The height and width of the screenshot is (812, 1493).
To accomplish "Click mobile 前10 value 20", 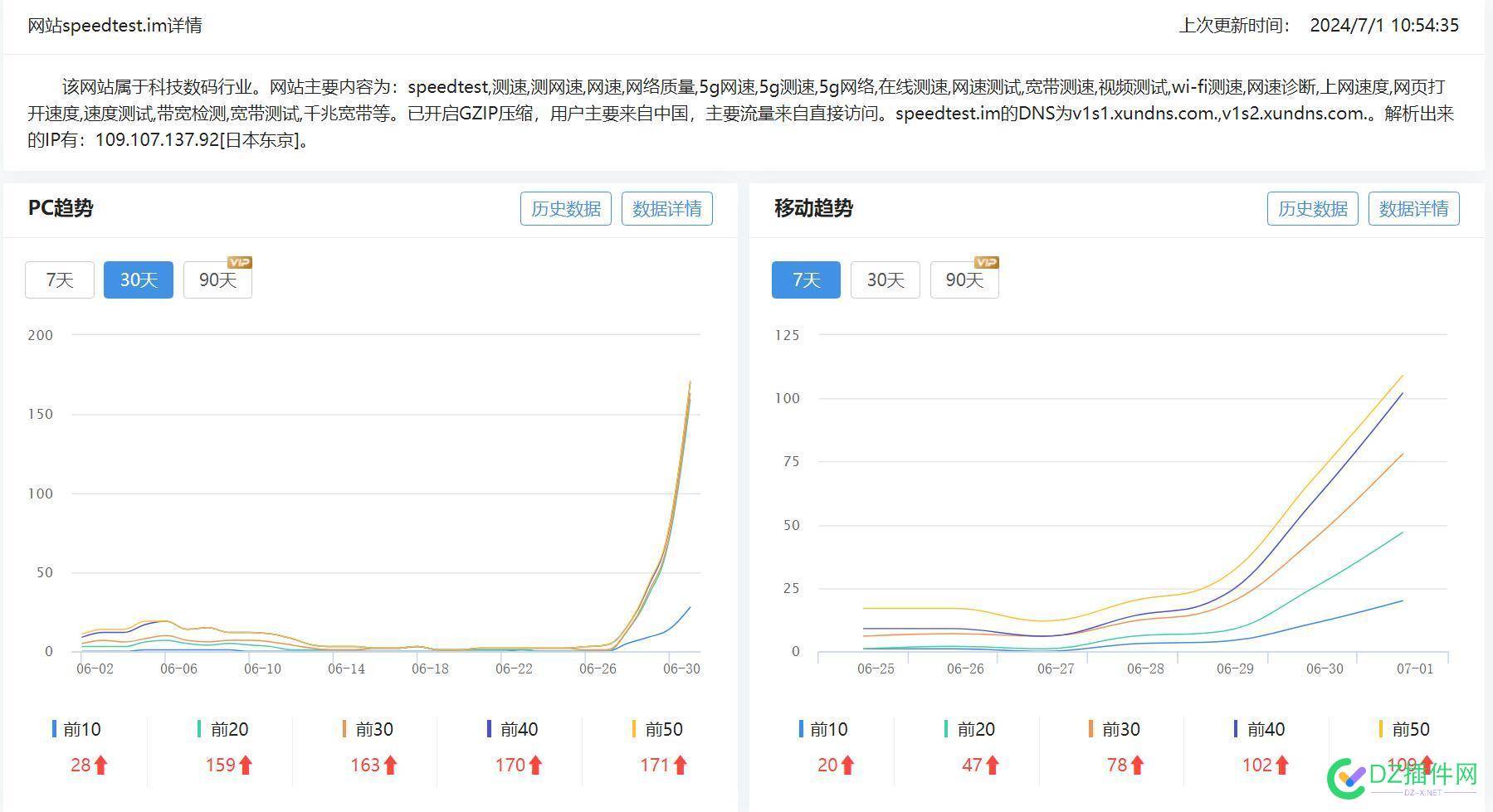I will pyautogui.click(x=827, y=765).
